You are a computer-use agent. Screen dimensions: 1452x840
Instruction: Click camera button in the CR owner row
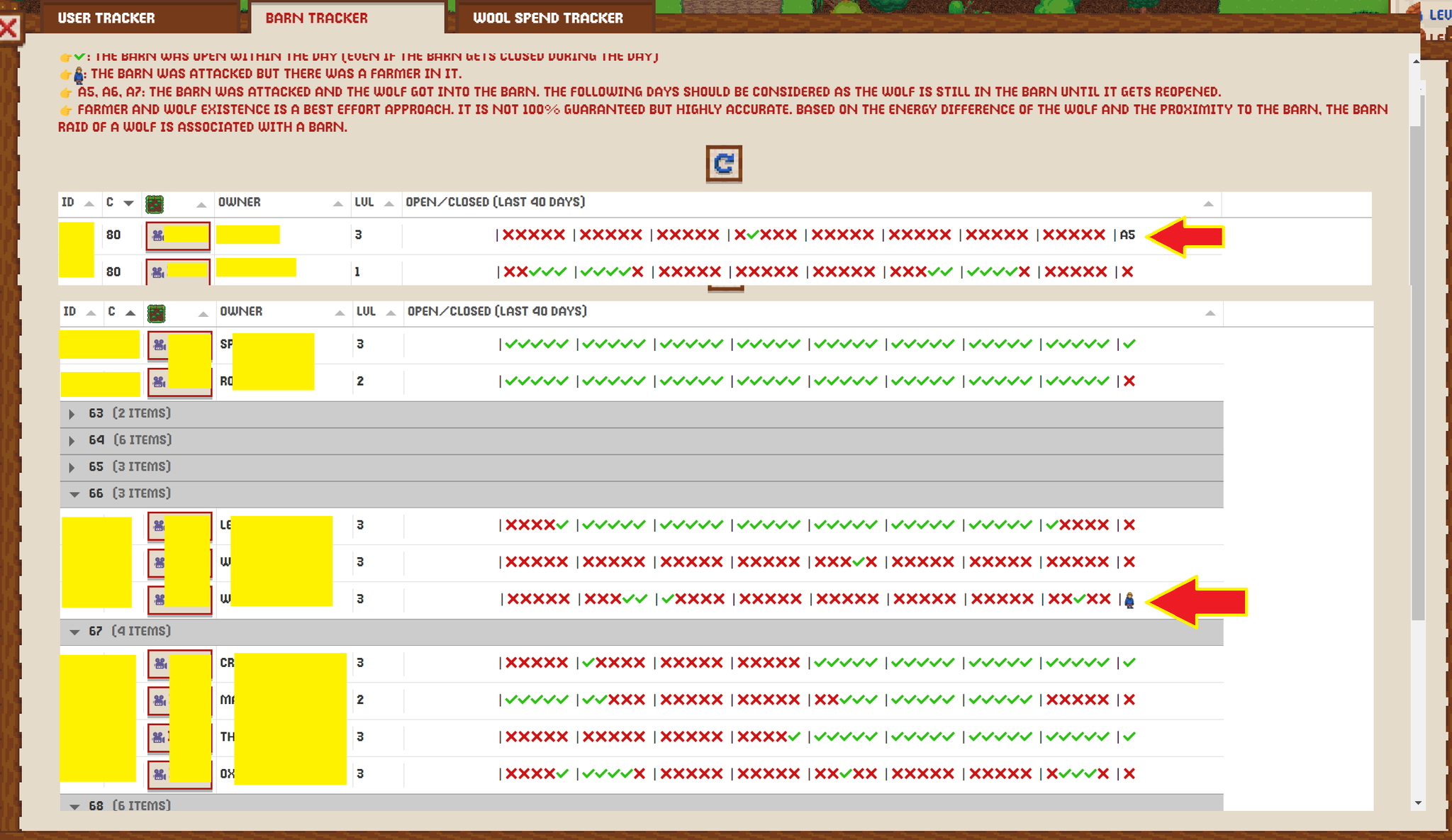click(x=160, y=664)
